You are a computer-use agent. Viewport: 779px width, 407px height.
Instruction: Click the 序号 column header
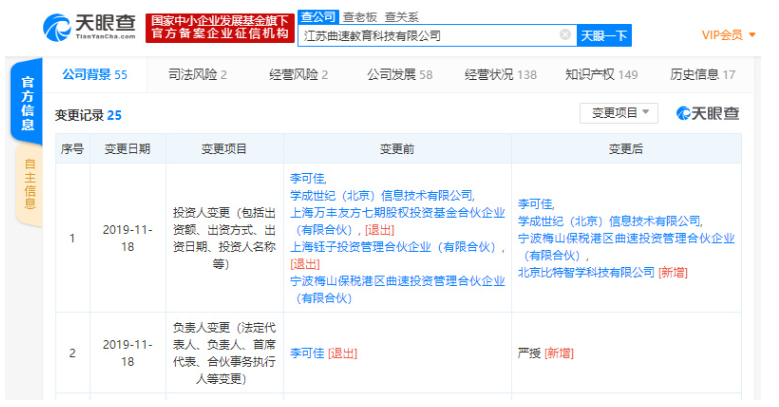(72, 149)
